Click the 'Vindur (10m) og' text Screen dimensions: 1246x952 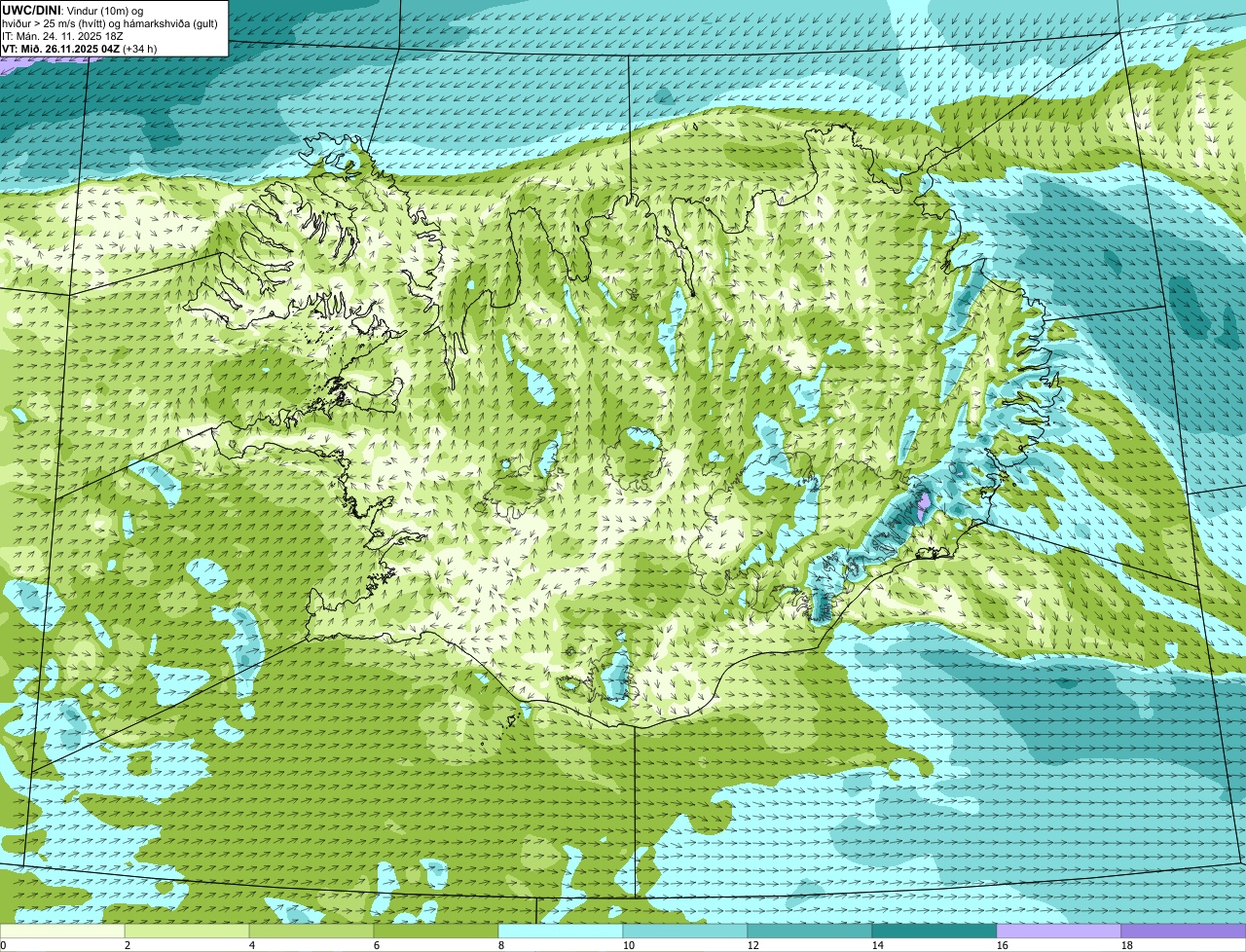coord(105,10)
